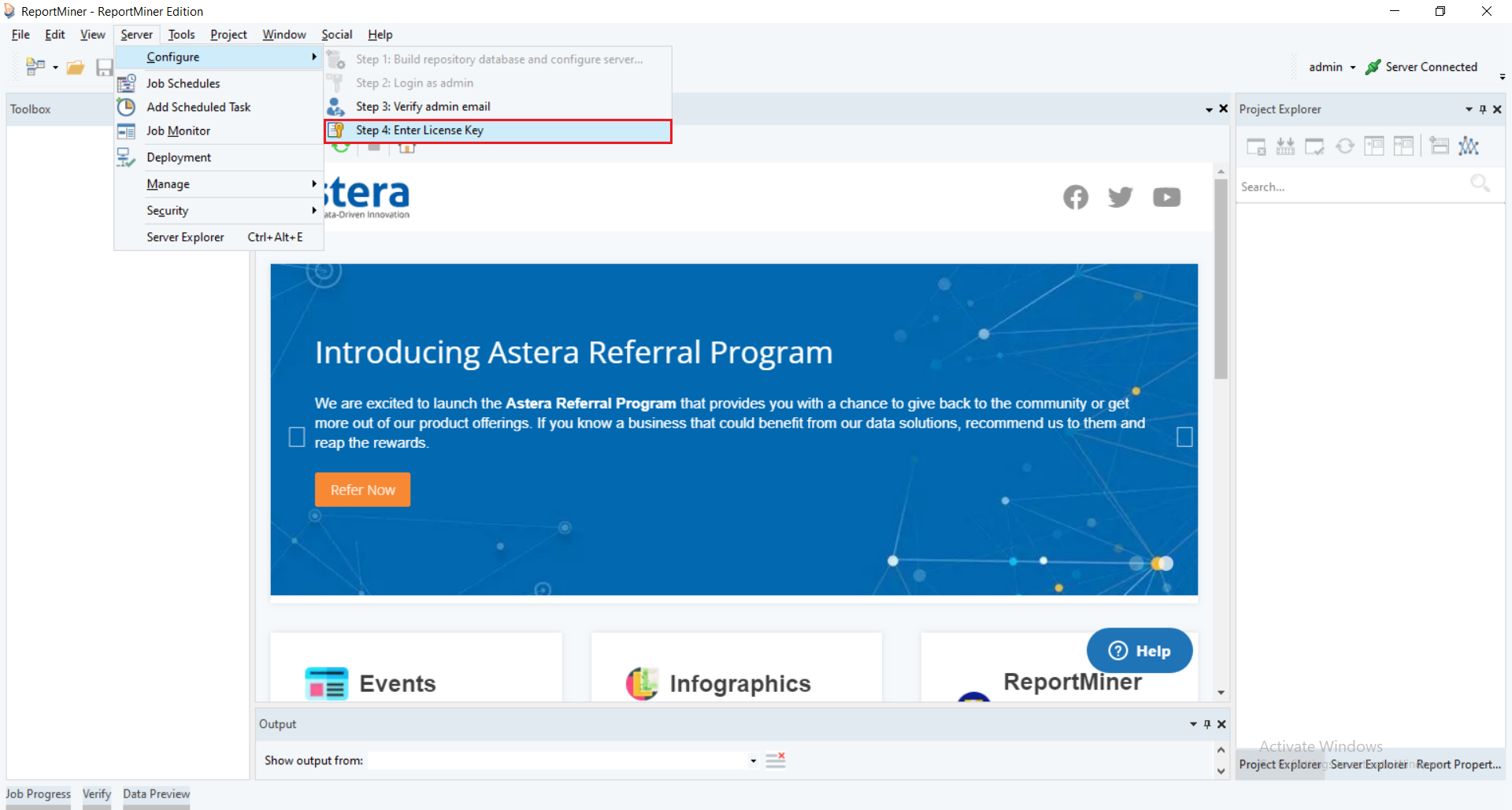Click the window-with-checkmark icon in Project Explorer
Image resolution: width=1512 pixels, height=810 pixels.
[1314, 146]
